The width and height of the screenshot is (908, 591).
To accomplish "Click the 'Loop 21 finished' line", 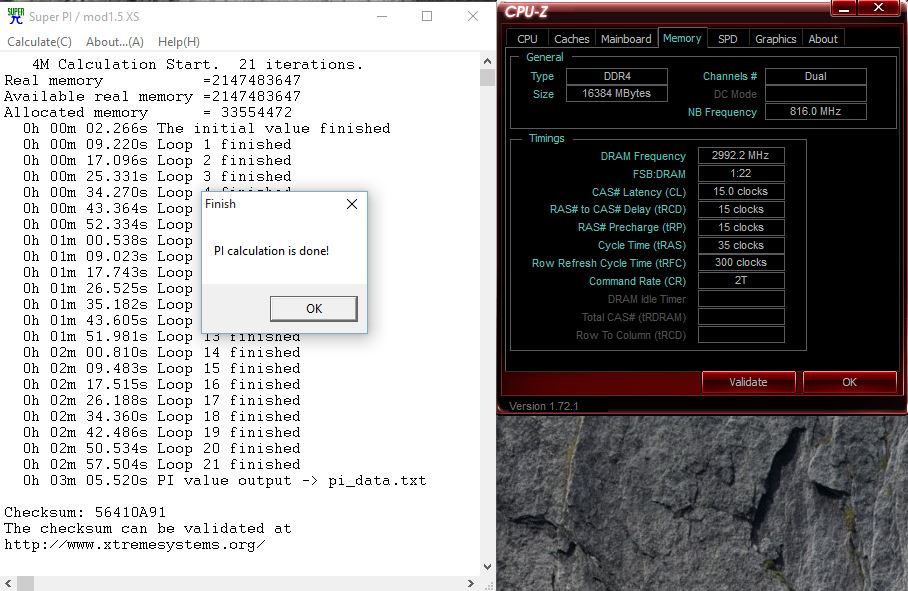I will tap(162, 464).
